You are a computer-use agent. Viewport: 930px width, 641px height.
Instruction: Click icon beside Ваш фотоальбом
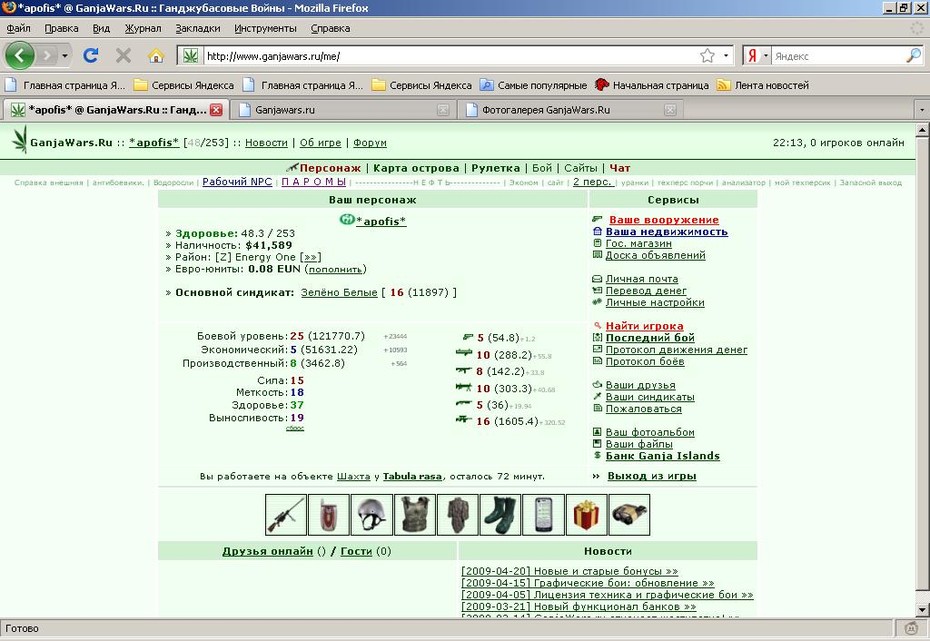(x=597, y=432)
